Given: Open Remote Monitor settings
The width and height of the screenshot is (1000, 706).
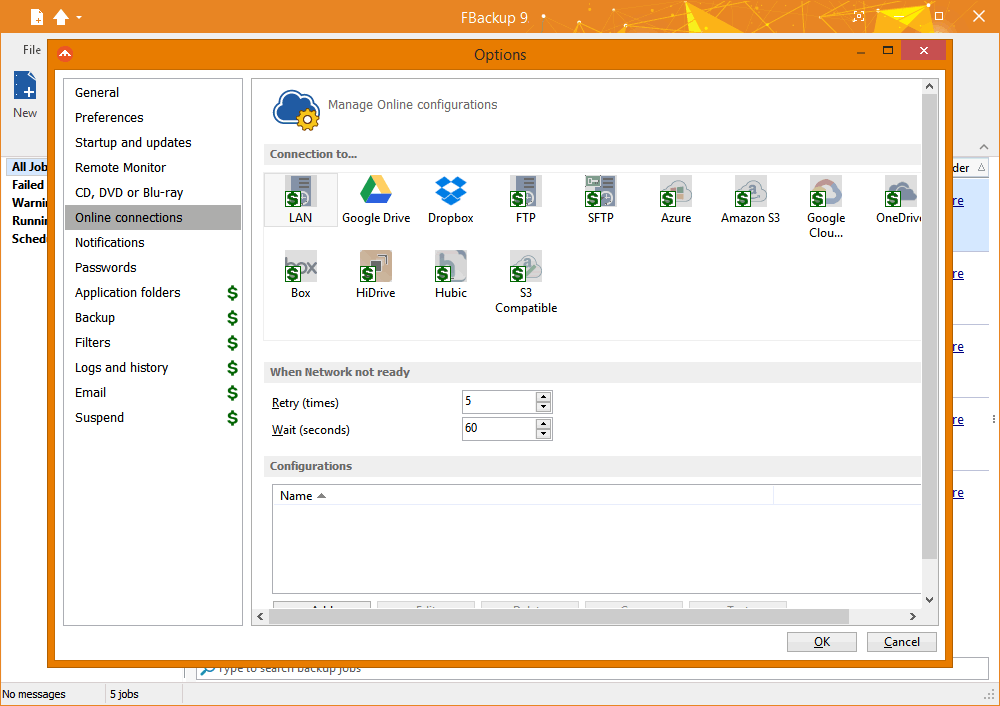Looking at the screenshot, I should 153,167.
